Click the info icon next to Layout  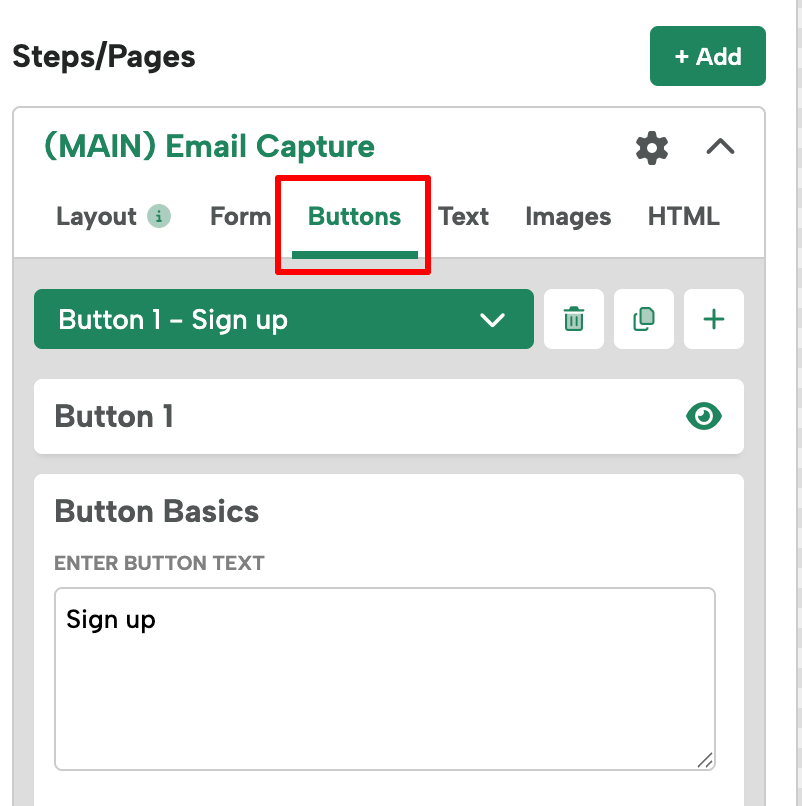[160, 216]
